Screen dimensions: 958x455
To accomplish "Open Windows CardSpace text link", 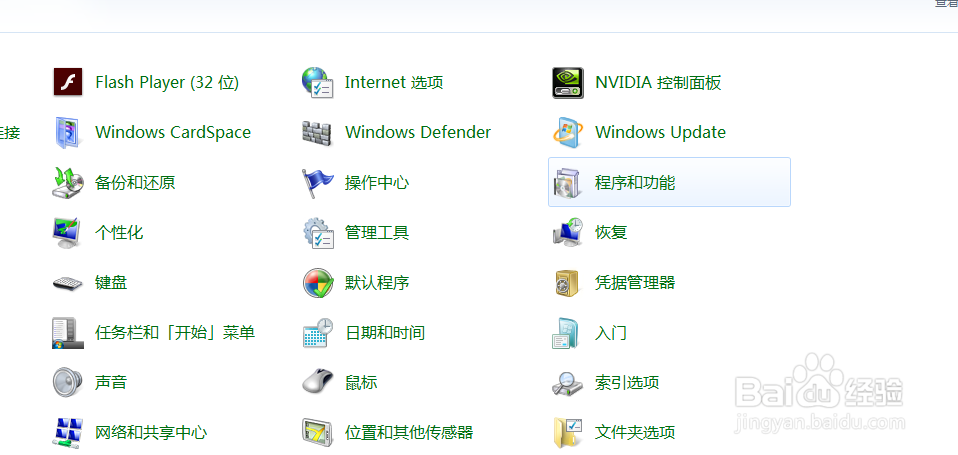I will (173, 133).
